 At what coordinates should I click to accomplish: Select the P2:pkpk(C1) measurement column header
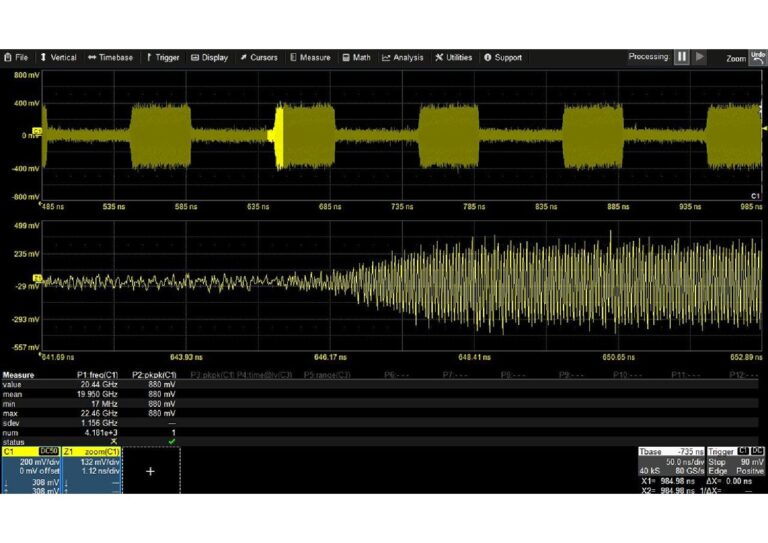point(154,375)
